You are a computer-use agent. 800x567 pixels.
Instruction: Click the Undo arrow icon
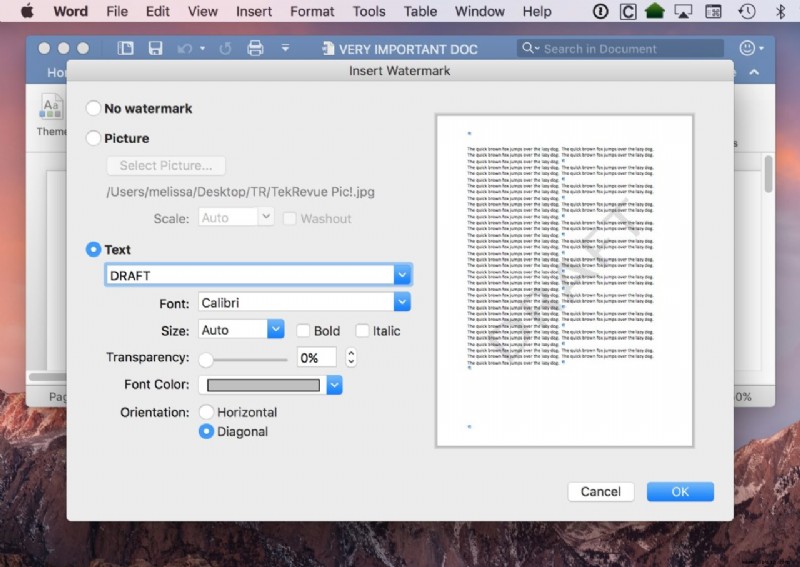[185, 49]
